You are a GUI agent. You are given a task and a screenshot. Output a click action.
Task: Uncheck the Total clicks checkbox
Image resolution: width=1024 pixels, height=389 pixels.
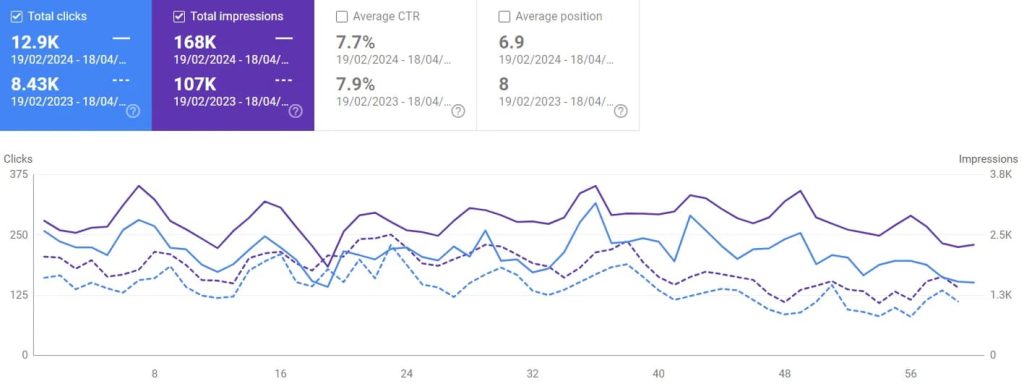17,17
